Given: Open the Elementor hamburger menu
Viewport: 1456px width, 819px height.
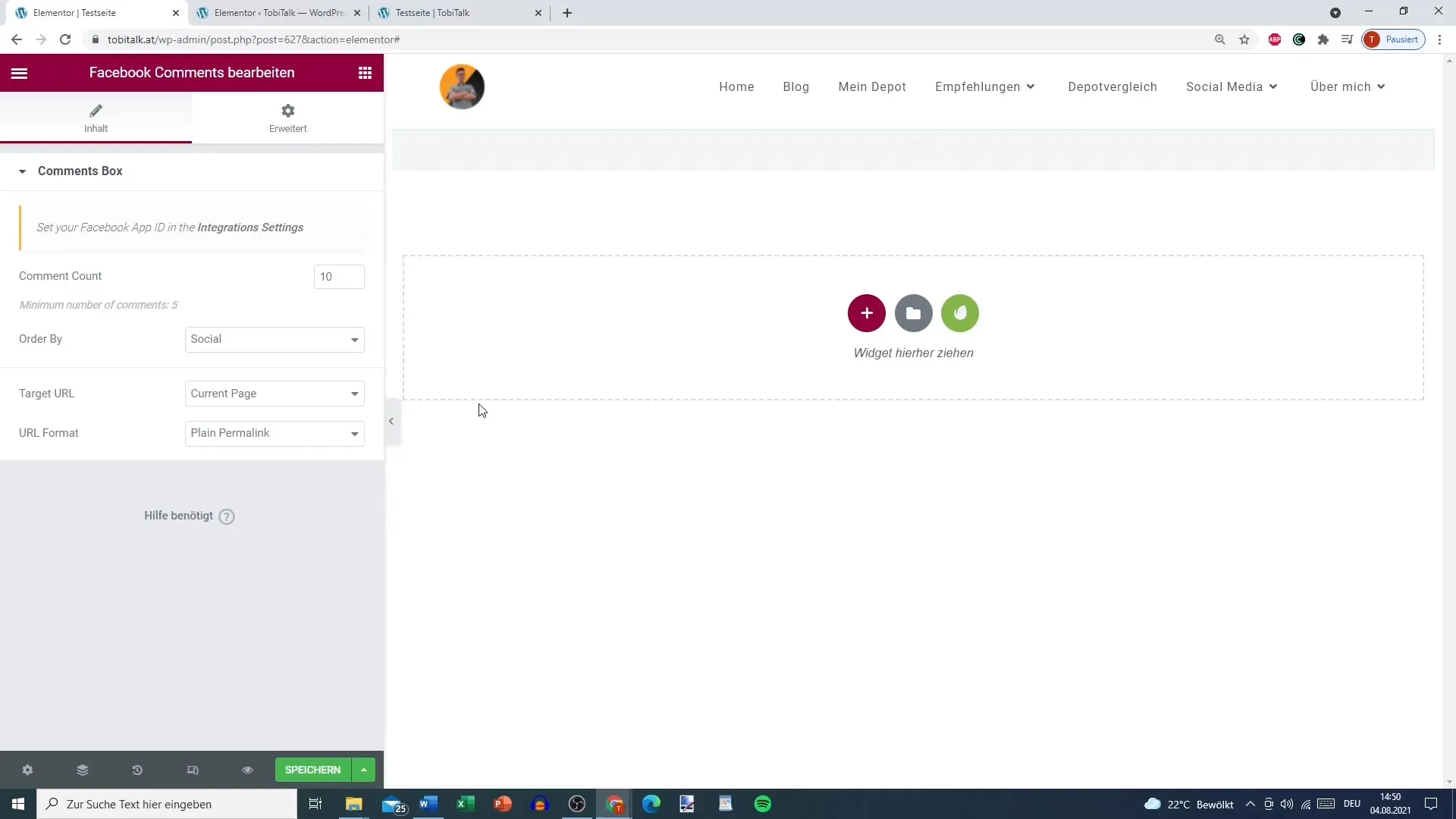Looking at the screenshot, I should pyautogui.click(x=19, y=73).
